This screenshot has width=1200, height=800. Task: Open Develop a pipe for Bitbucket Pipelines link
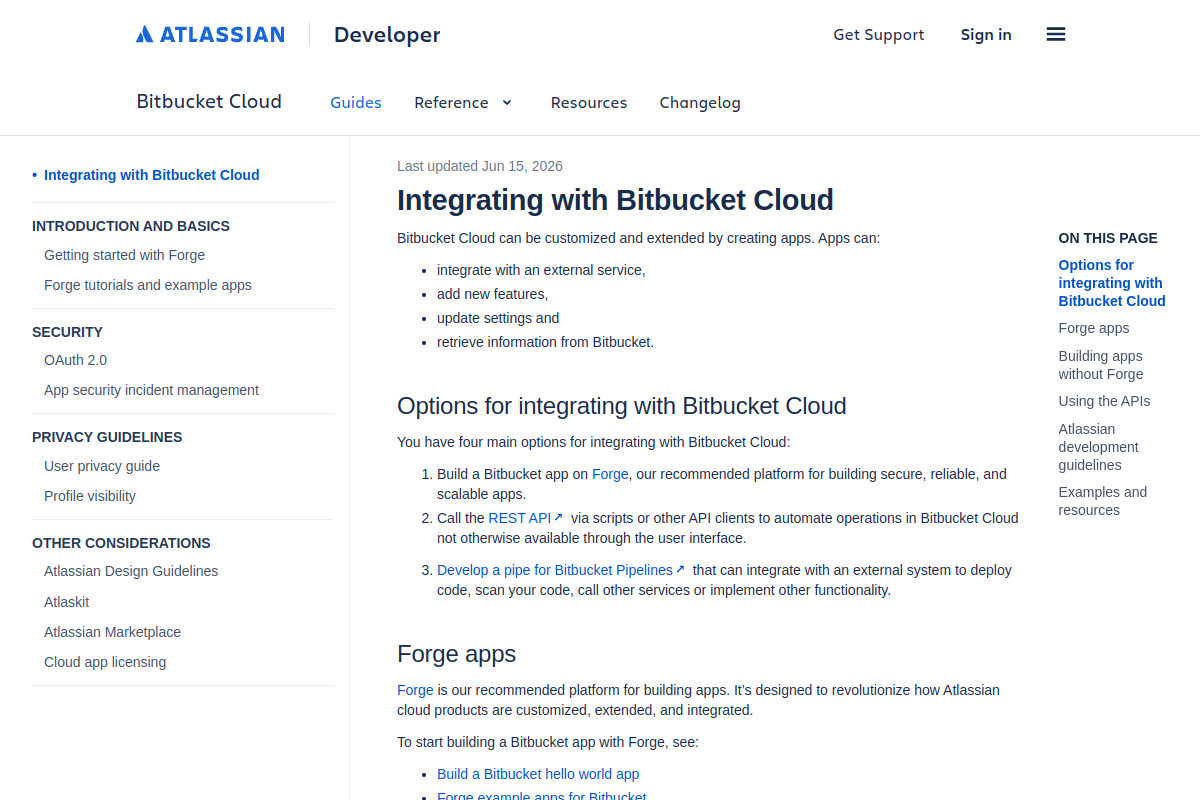click(x=555, y=570)
